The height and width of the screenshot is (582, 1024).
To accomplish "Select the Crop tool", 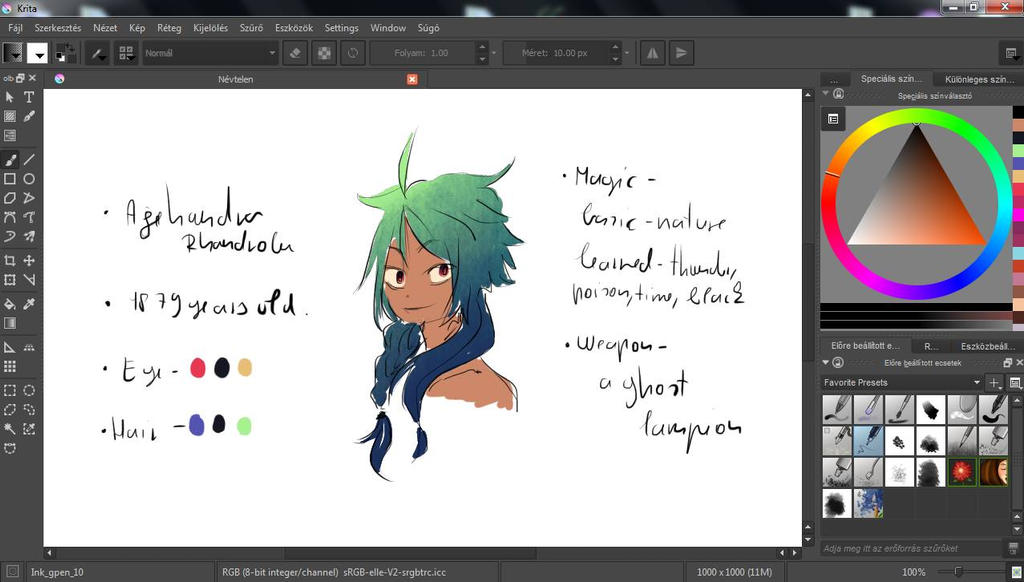I will 10,261.
